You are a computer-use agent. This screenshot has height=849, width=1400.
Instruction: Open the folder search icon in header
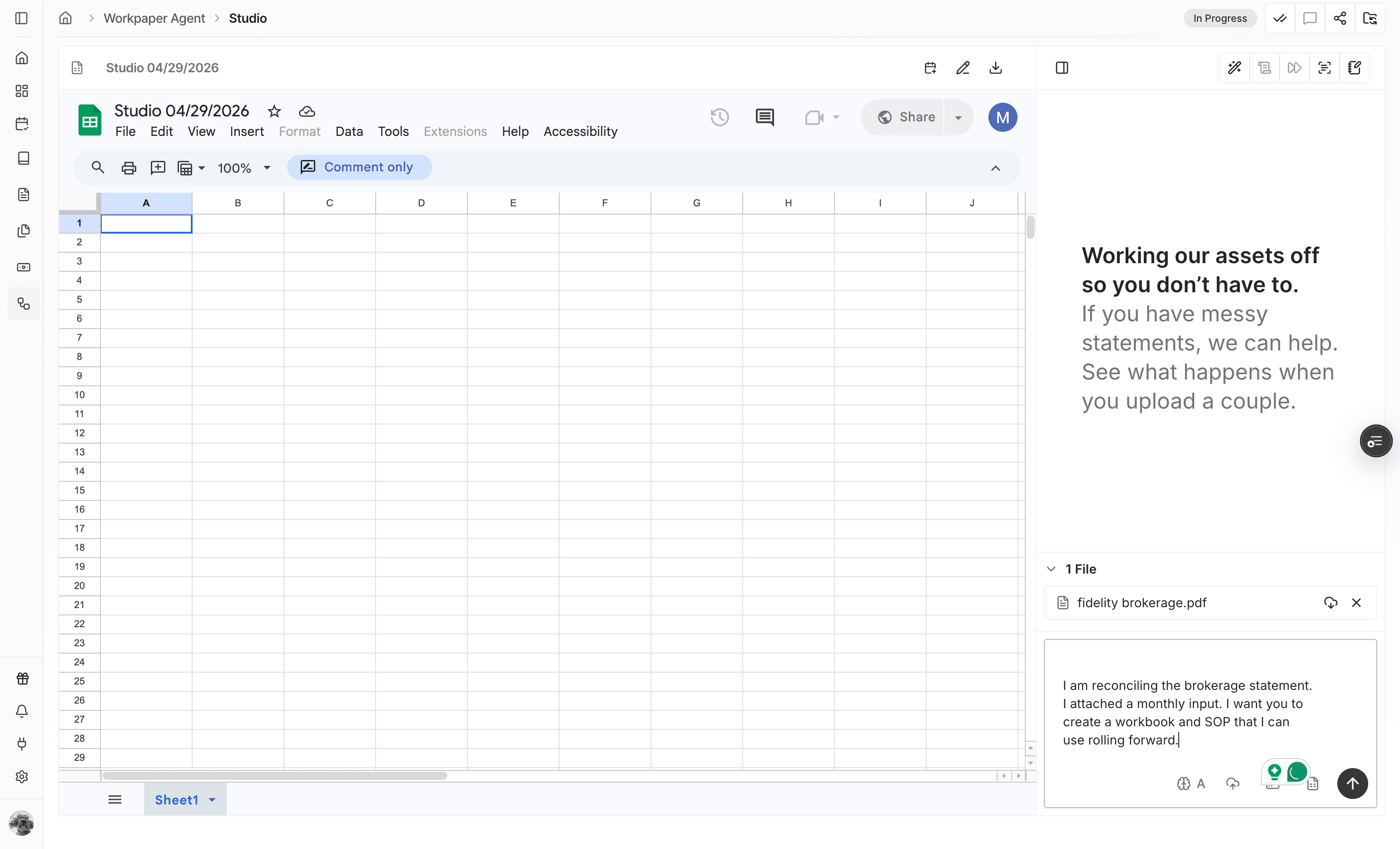tap(1370, 18)
